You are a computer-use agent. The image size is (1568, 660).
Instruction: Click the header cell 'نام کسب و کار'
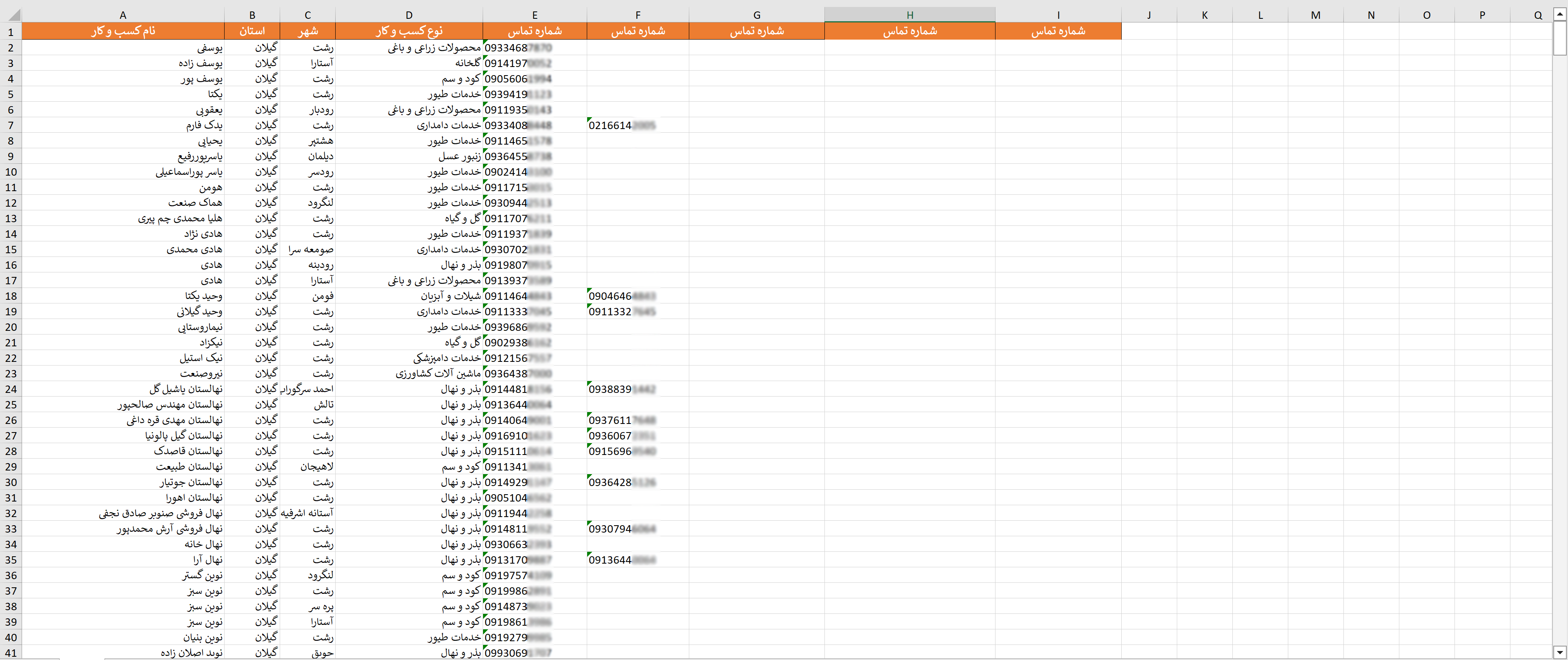(123, 31)
